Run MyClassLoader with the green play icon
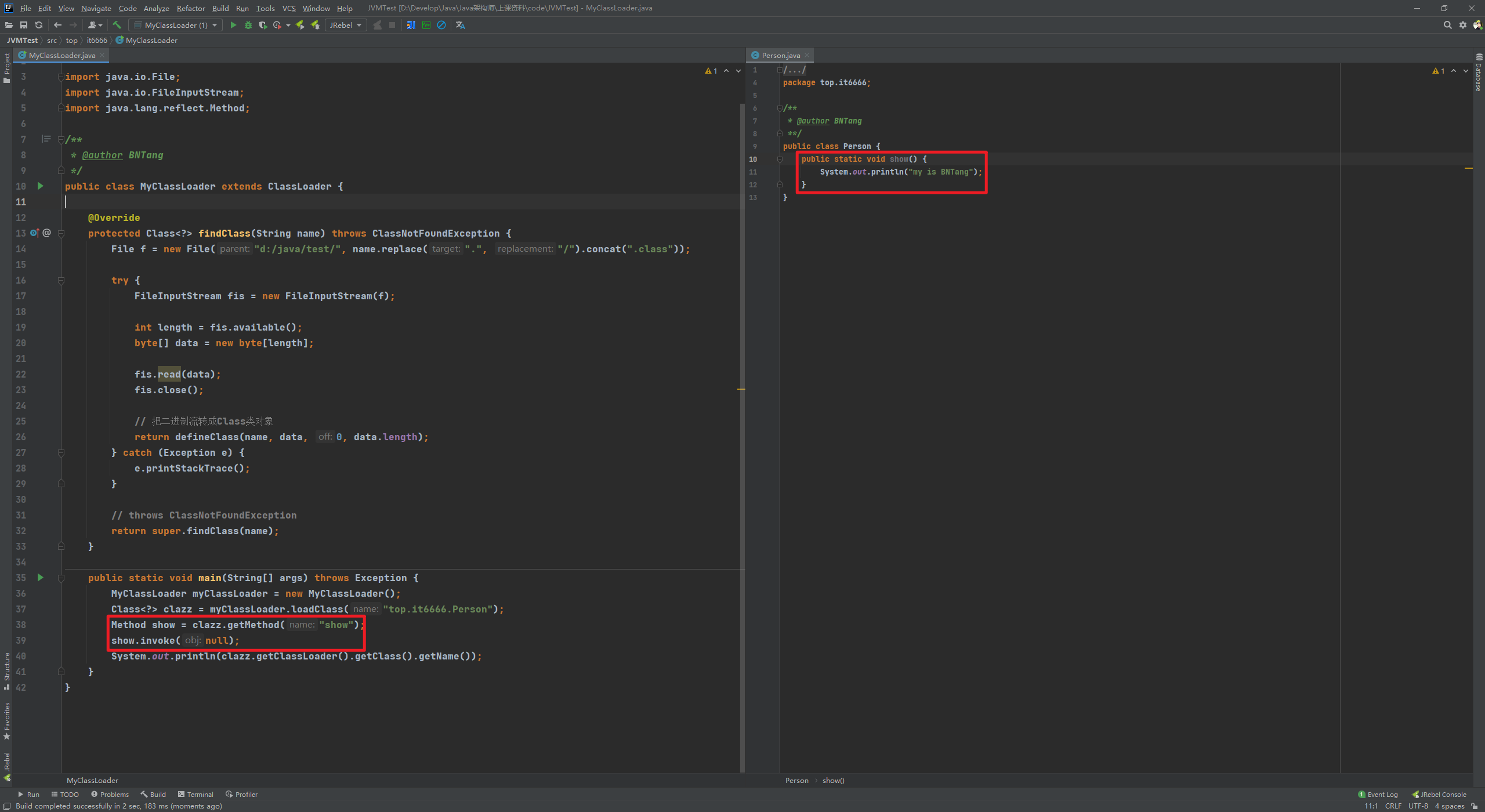The width and height of the screenshot is (1485, 812). [x=233, y=25]
